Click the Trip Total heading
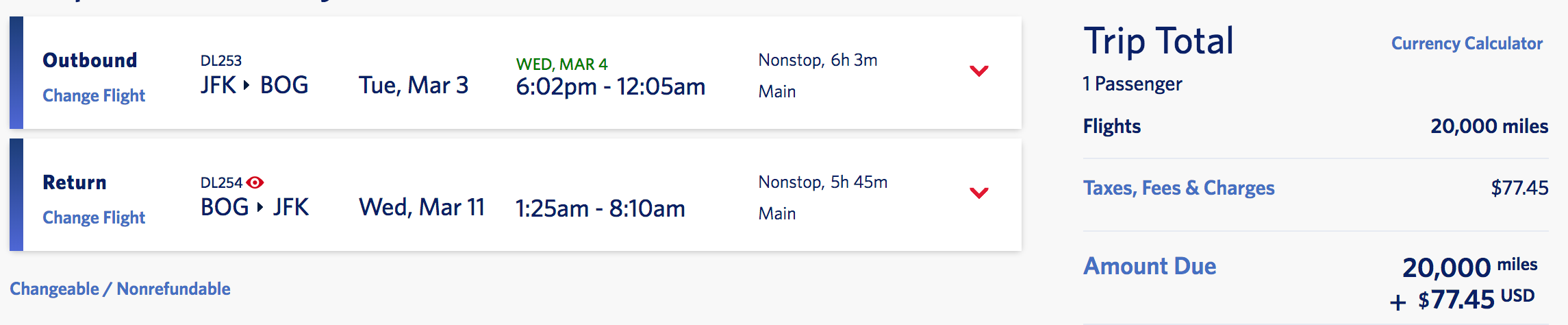This screenshot has height=325, width=1568. pos(1159,41)
